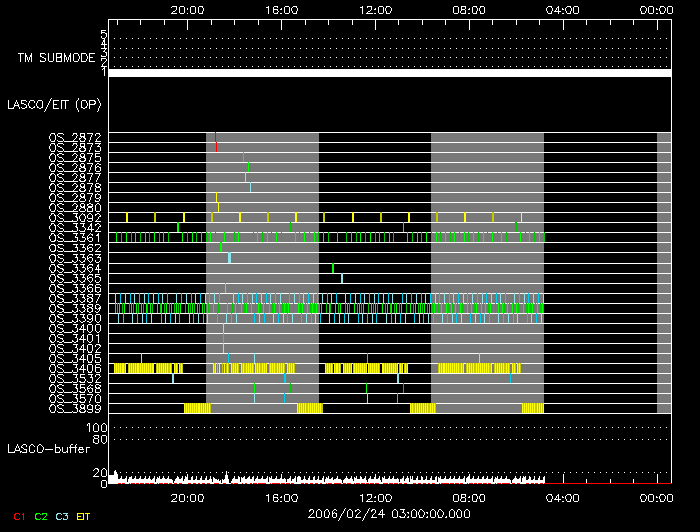Click the green C2 legend entry

click(x=41, y=517)
